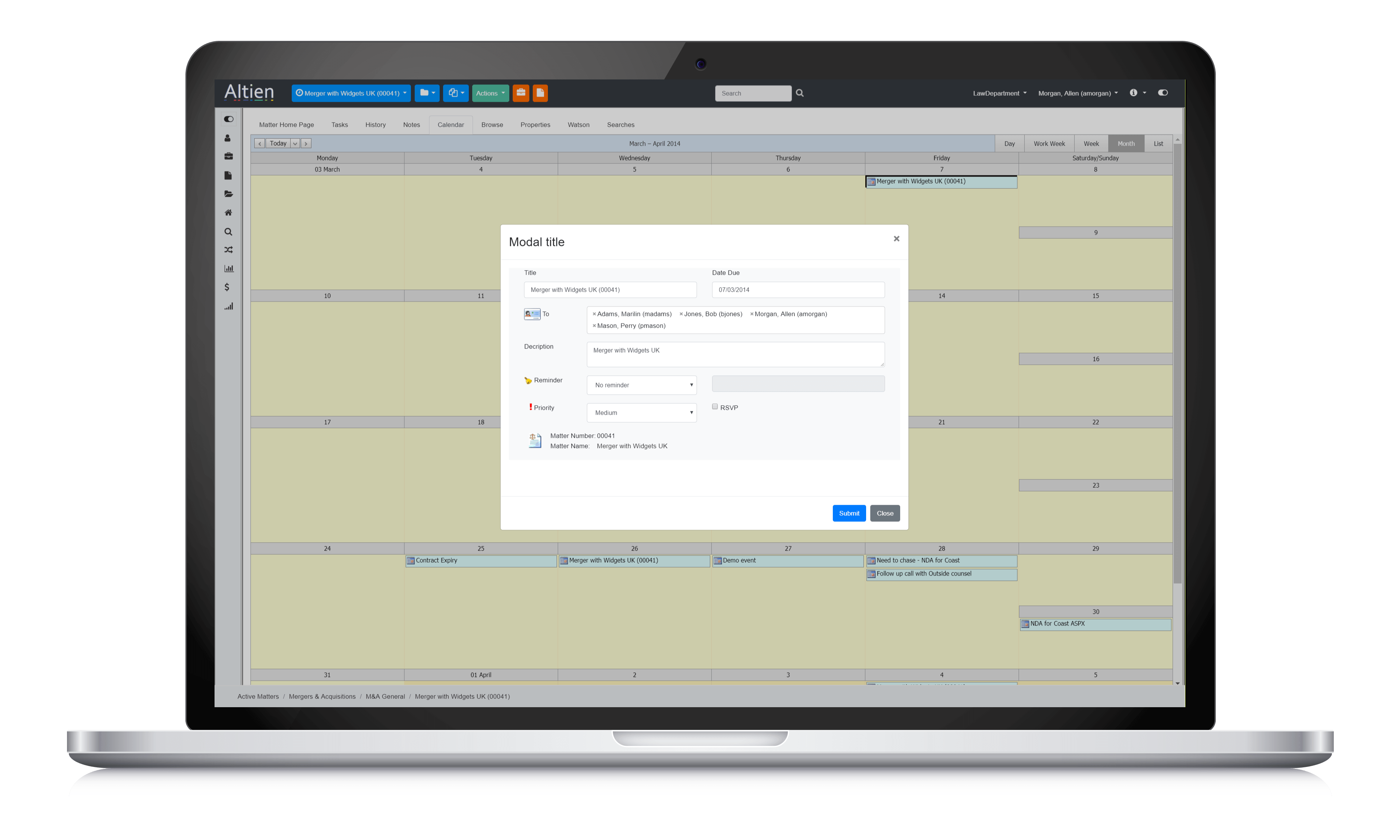Screen dimensions: 1400x840
Task: Open the Priority dropdown set to Medium
Action: click(641, 413)
